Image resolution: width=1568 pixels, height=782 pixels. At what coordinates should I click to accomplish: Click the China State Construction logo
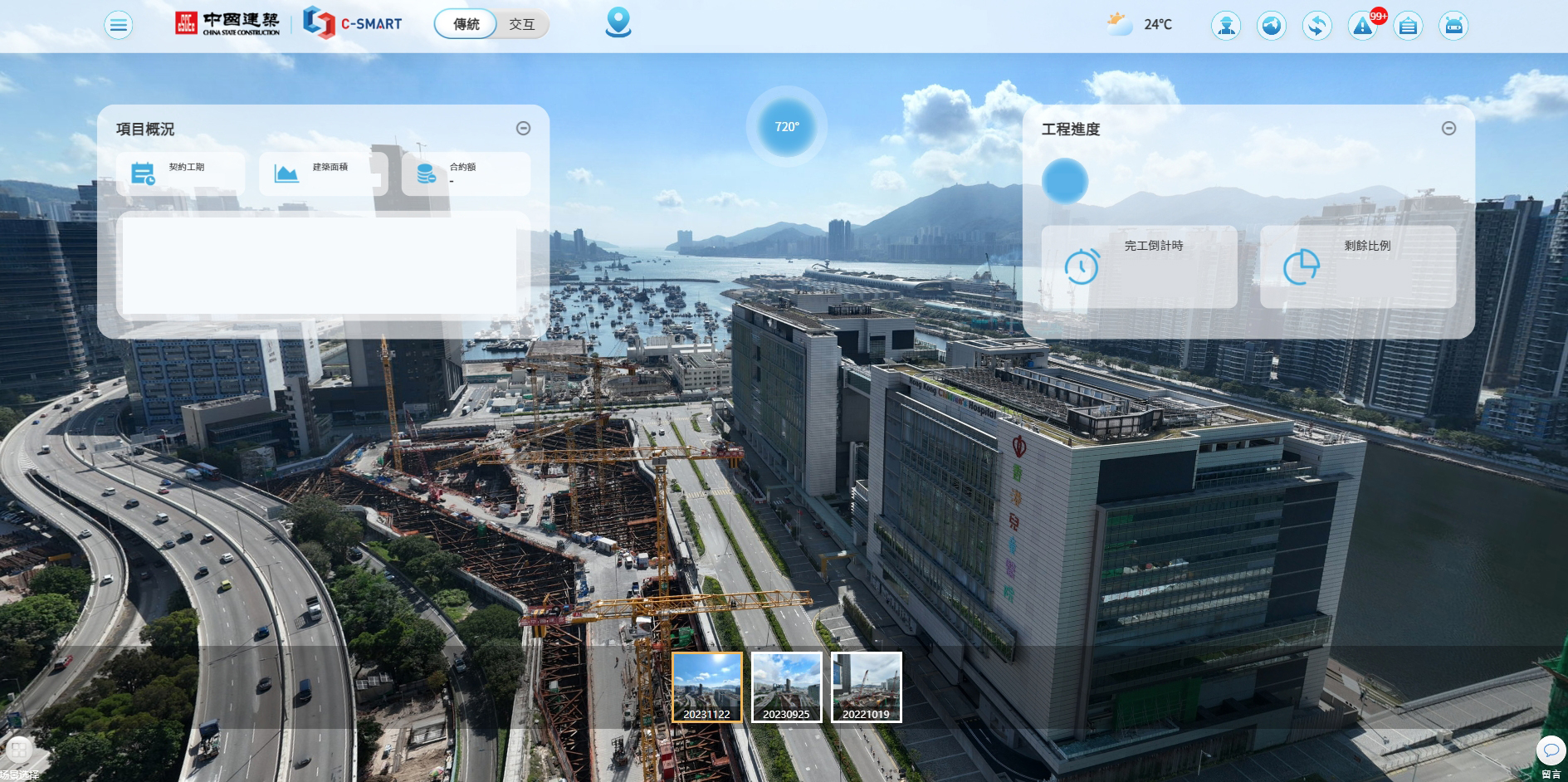227,23
